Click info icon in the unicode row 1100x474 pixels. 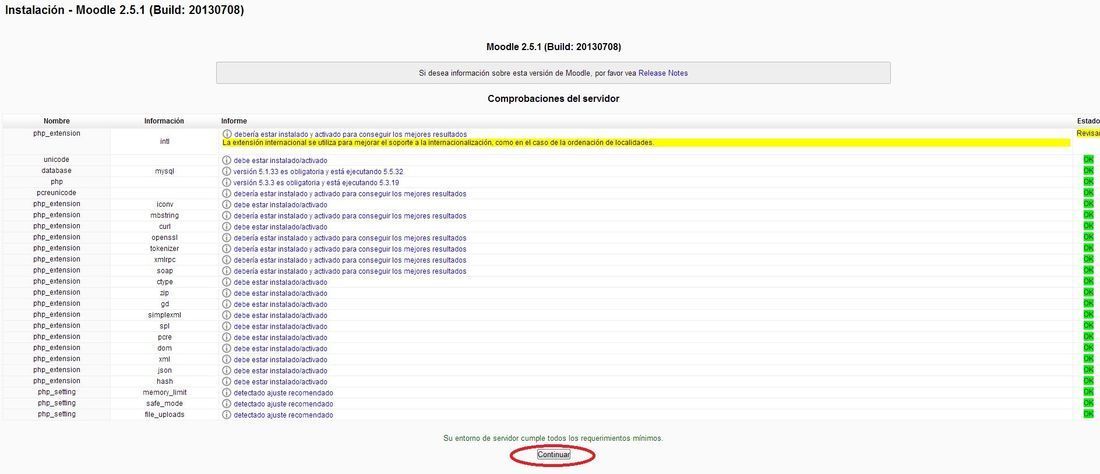pos(227,161)
